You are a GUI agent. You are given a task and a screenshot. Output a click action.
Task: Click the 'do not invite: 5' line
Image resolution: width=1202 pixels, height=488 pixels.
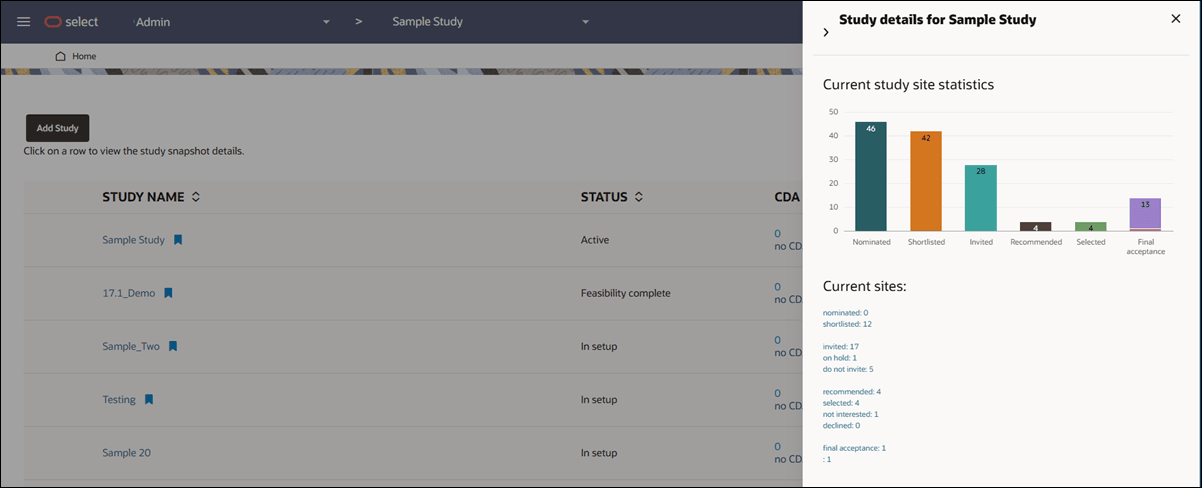(x=848, y=369)
